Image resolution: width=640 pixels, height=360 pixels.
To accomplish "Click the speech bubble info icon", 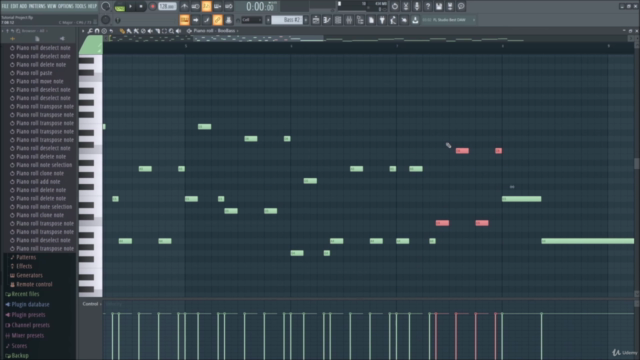I will [461, 7].
